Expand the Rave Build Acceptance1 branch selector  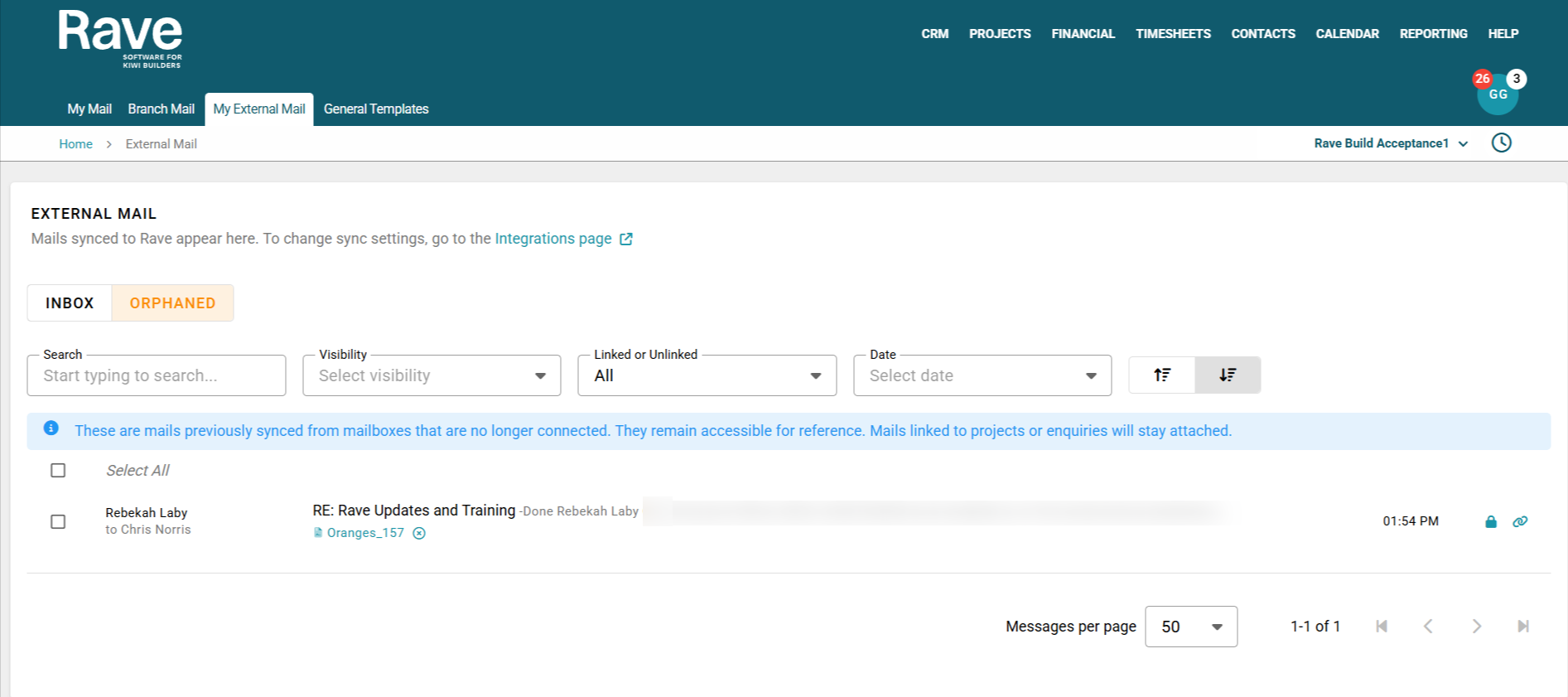[x=1391, y=143]
